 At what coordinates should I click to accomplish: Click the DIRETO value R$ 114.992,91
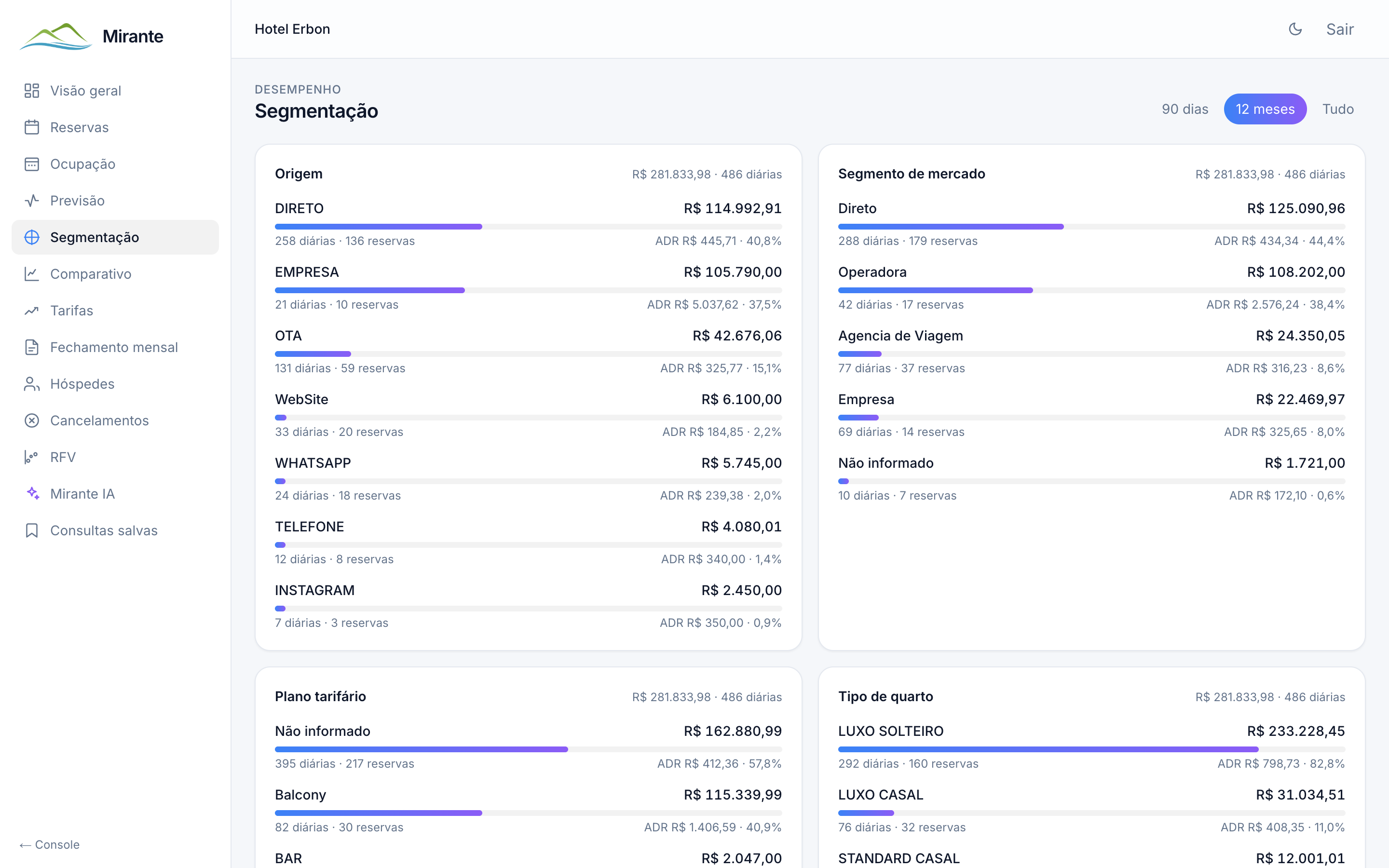point(733,208)
